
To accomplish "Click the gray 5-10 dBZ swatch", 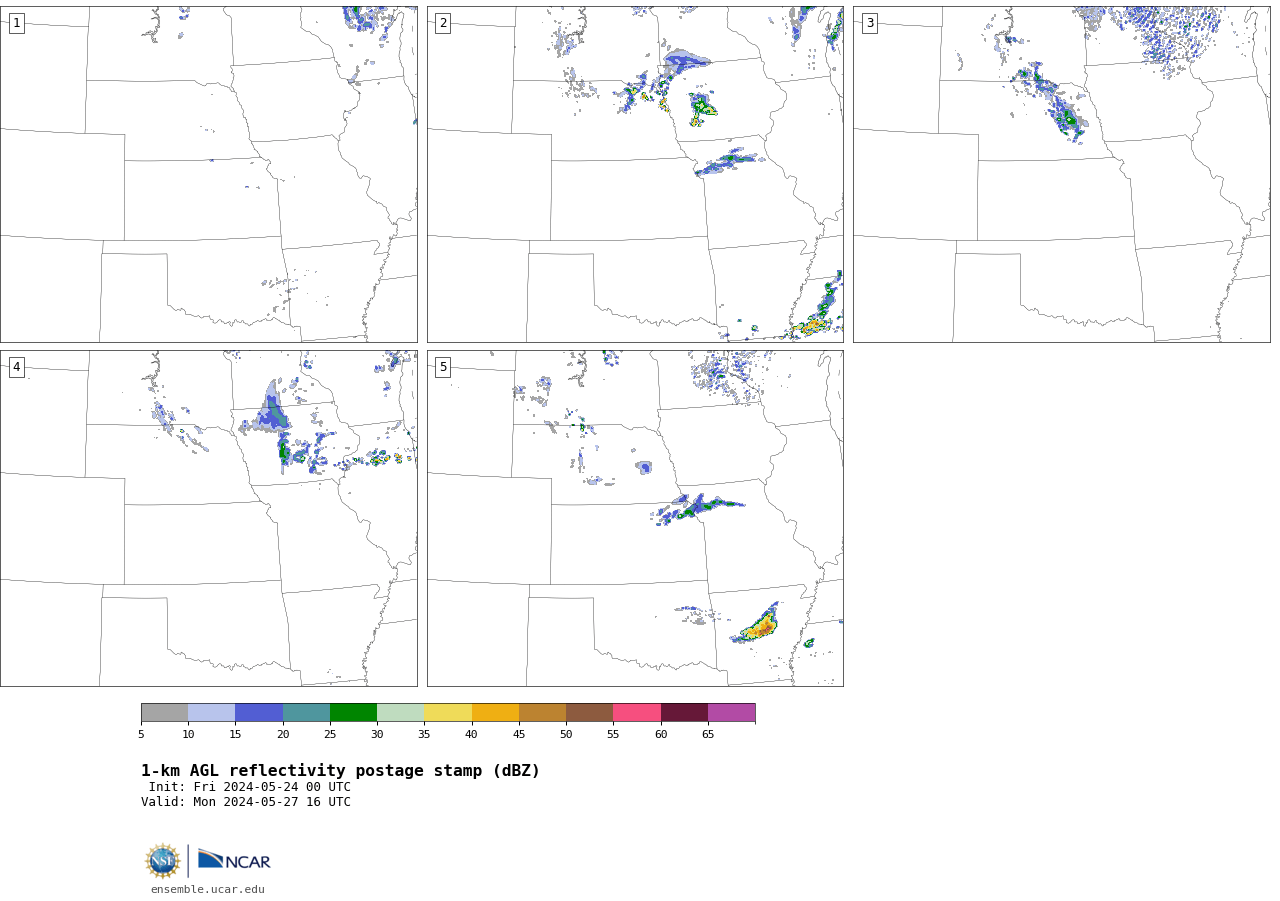I will click(164, 712).
